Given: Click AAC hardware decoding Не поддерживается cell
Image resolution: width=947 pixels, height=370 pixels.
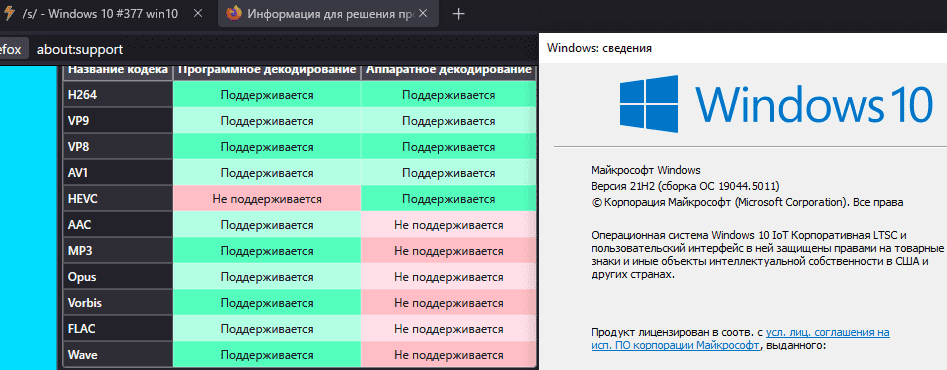Looking at the screenshot, I should [x=449, y=225].
